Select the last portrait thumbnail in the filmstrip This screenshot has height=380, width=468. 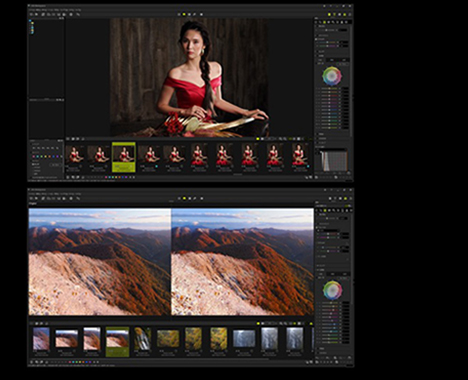click(x=300, y=155)
